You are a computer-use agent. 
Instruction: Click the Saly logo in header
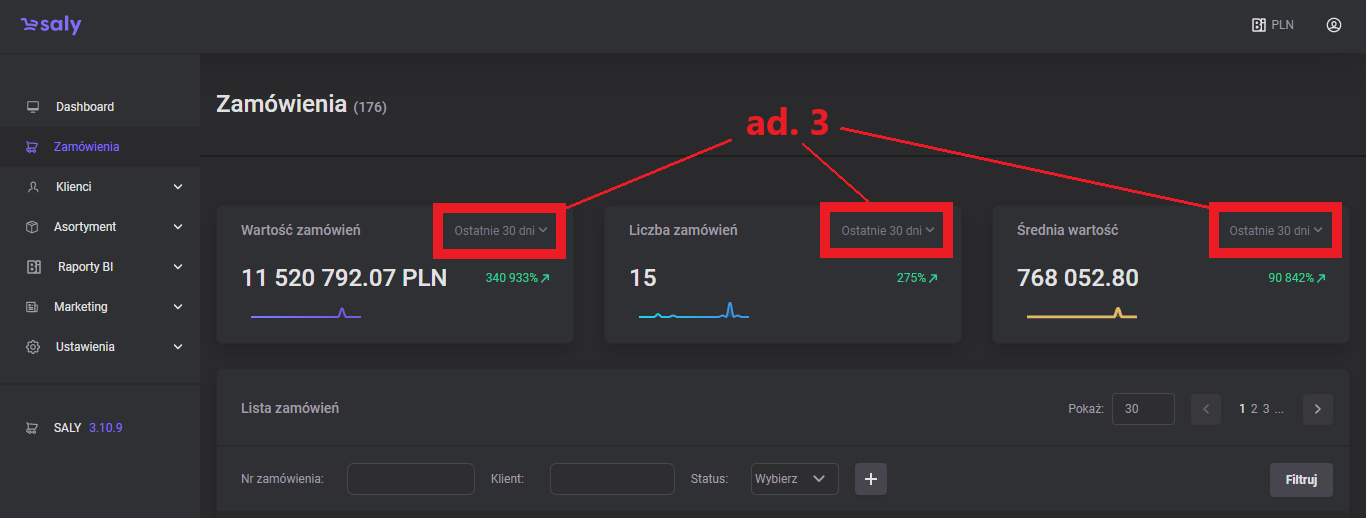tap(51, 26)
